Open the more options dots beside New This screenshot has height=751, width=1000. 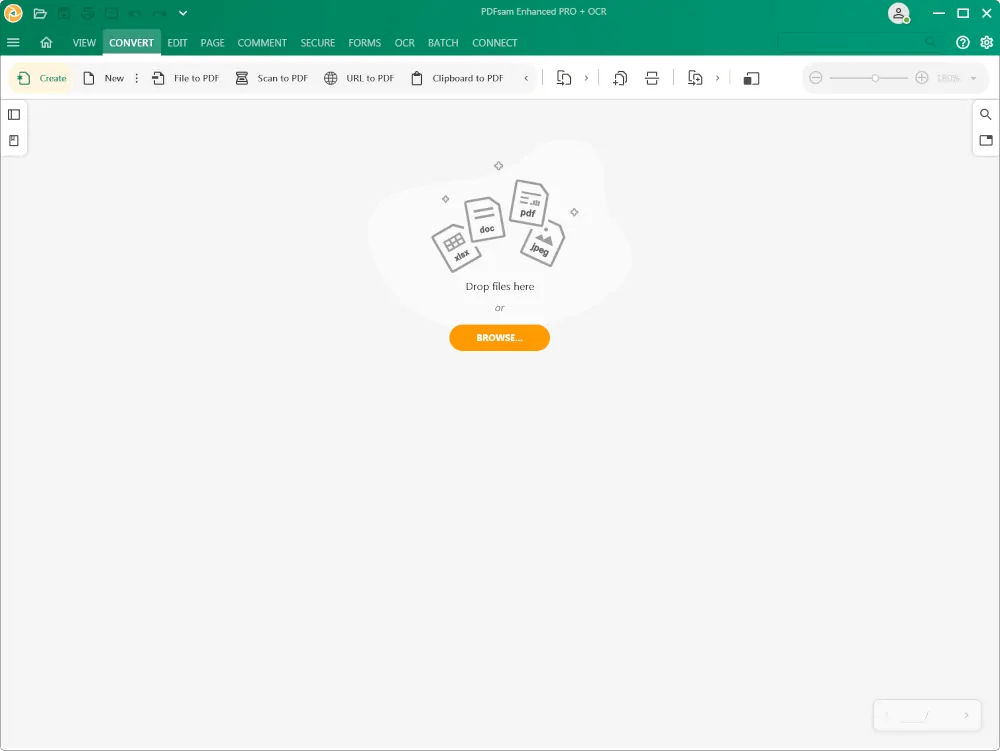point(137,78)
